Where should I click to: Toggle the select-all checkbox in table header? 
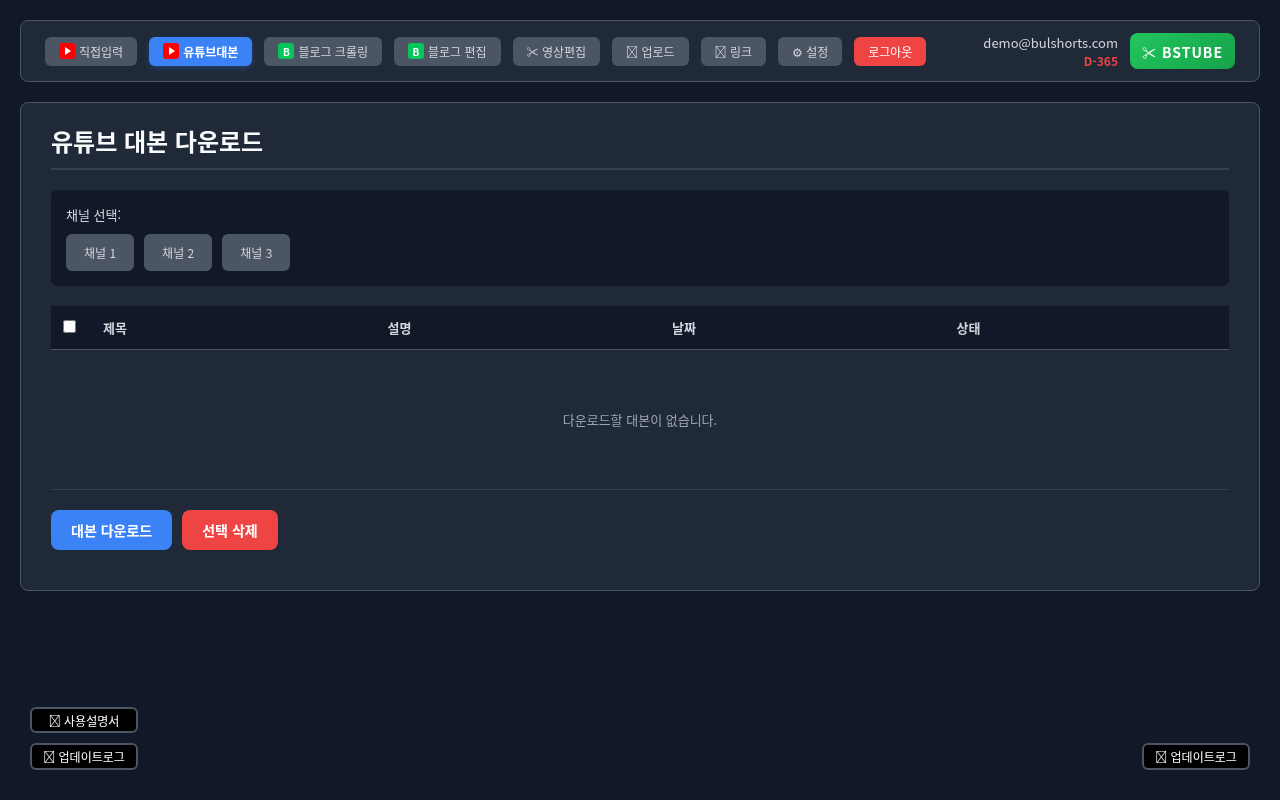tap(69, 326)
